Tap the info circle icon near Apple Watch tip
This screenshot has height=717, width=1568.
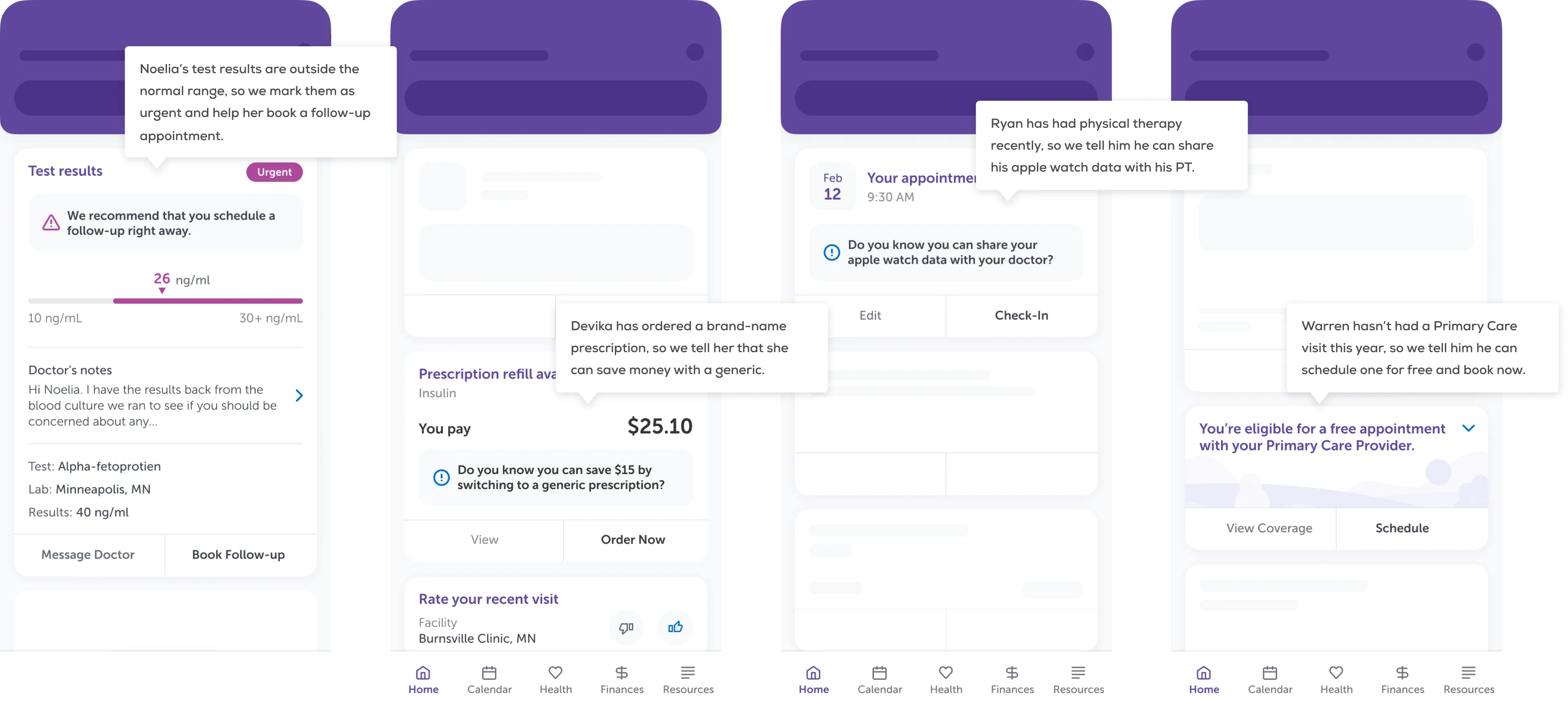[833, 251]
